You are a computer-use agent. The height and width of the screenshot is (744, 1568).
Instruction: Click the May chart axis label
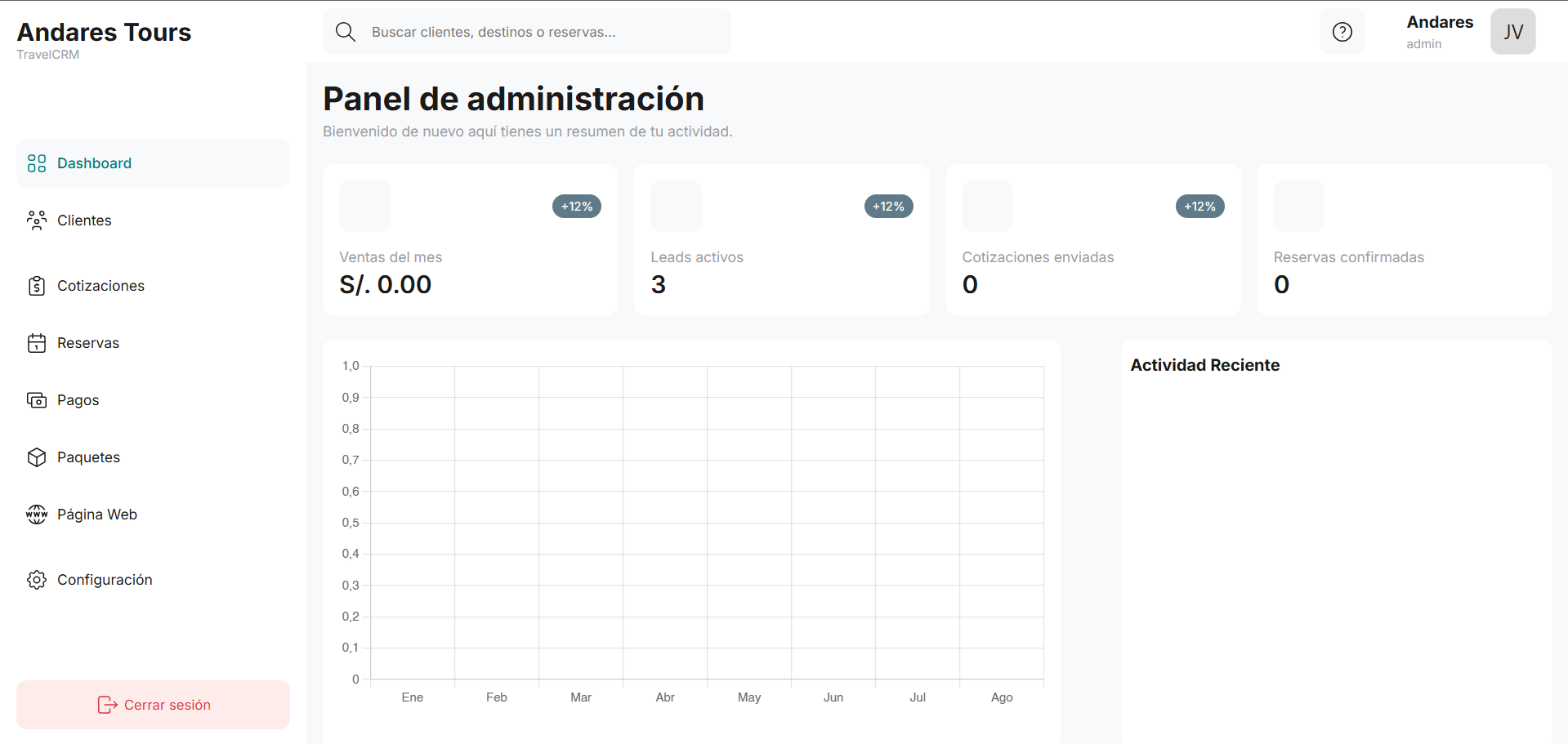tap(749, 697)
